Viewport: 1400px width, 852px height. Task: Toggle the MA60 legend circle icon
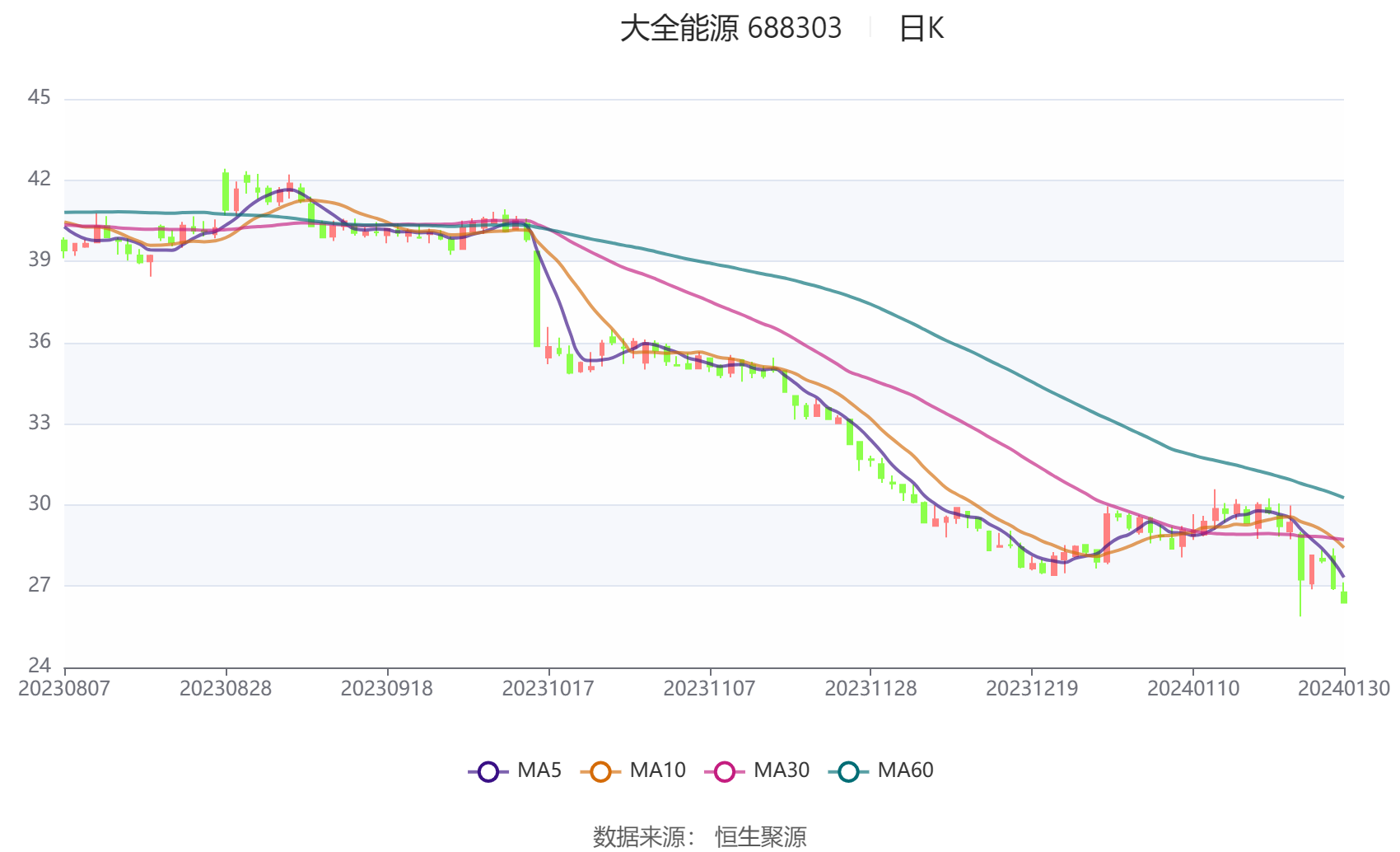[x=848, y=772]
